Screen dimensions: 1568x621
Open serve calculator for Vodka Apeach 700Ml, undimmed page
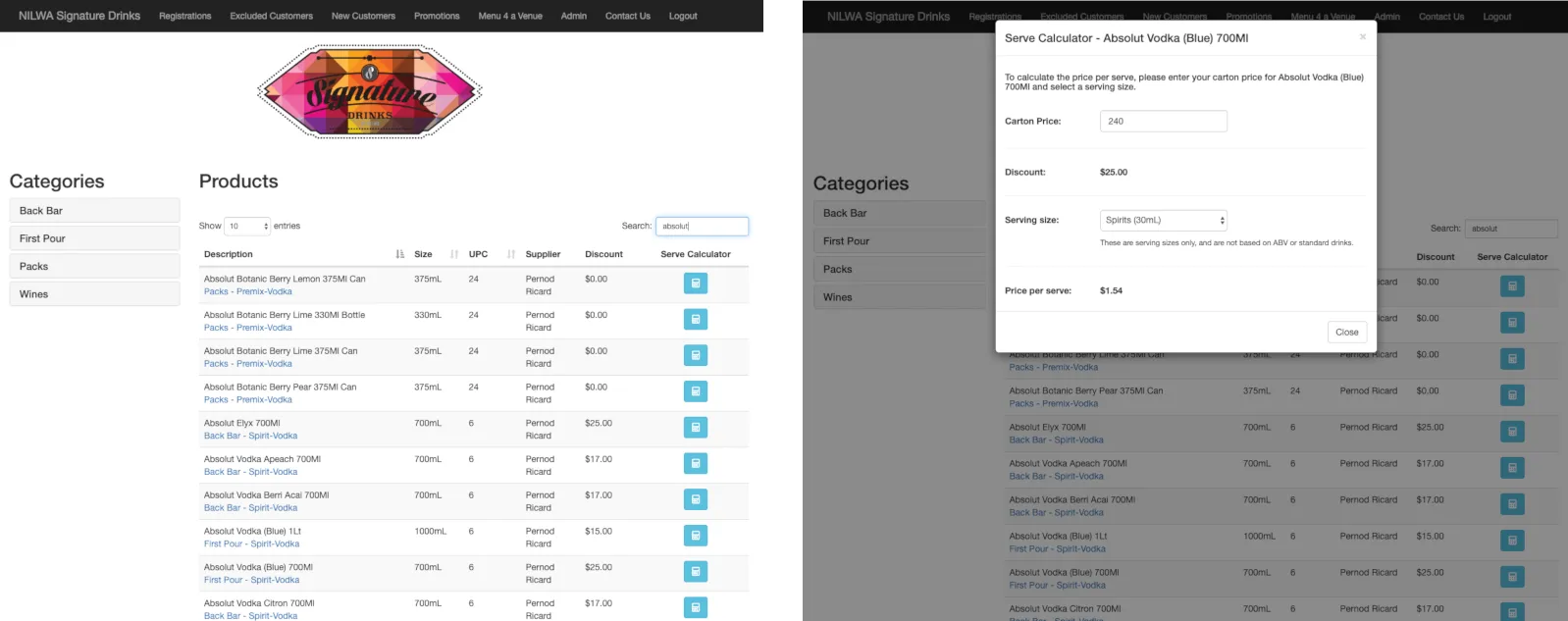696,463
